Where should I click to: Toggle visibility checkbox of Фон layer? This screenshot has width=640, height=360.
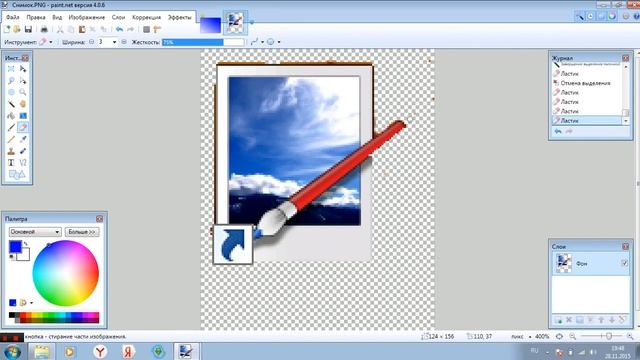(x=624, y=263)
